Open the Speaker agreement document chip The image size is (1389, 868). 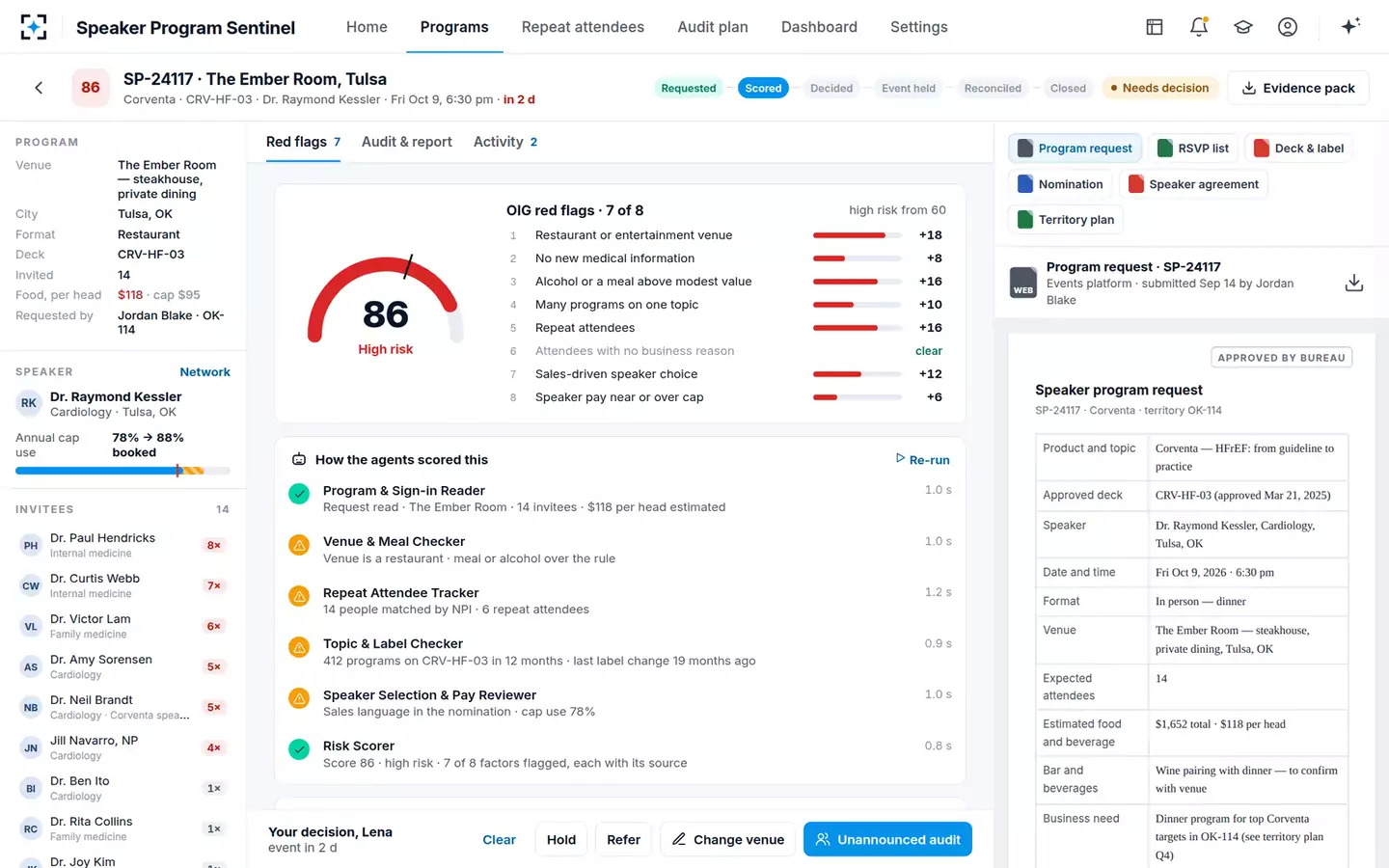click(1193, 184)
